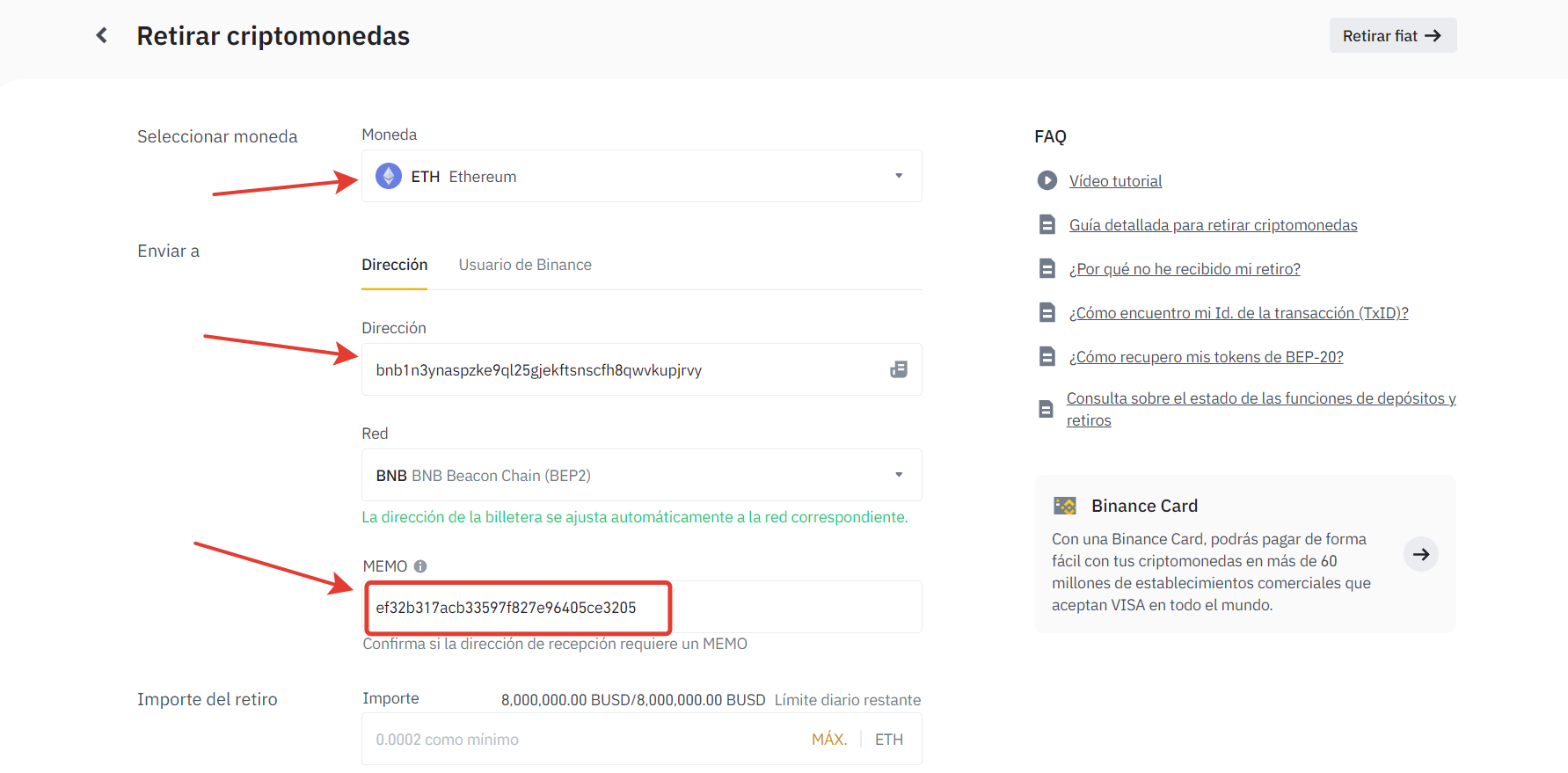Screen dimensions: 1568x773
Task: Click the Retirar criptomonedas page heading
Action: pyautogui.click(x=273, y=36)
